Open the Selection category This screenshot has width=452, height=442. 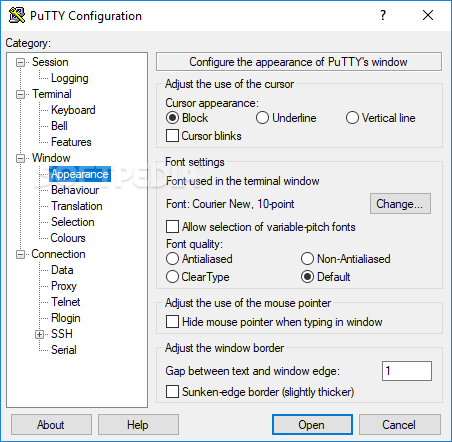73,222
